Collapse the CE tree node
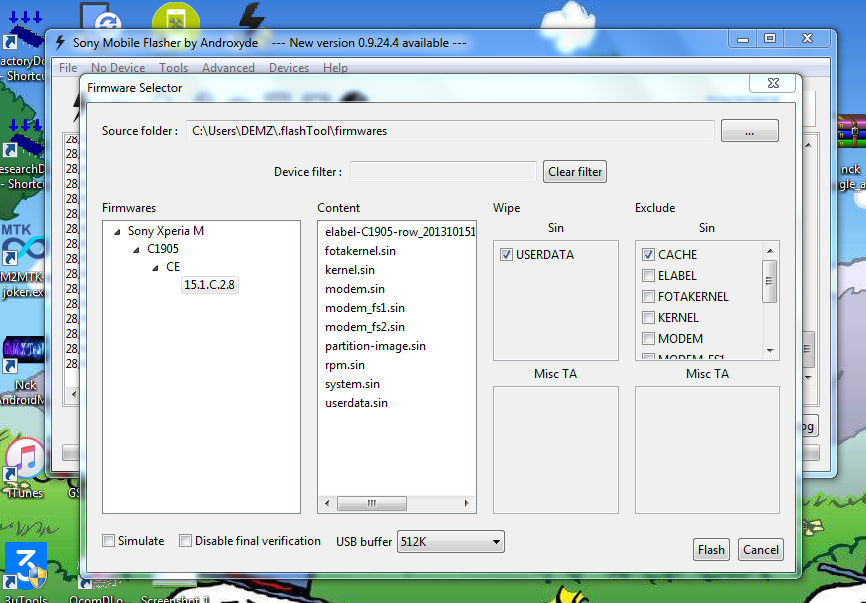Image resolution: width=866 pixels, height=603 pixels. (x=155, y=268)
